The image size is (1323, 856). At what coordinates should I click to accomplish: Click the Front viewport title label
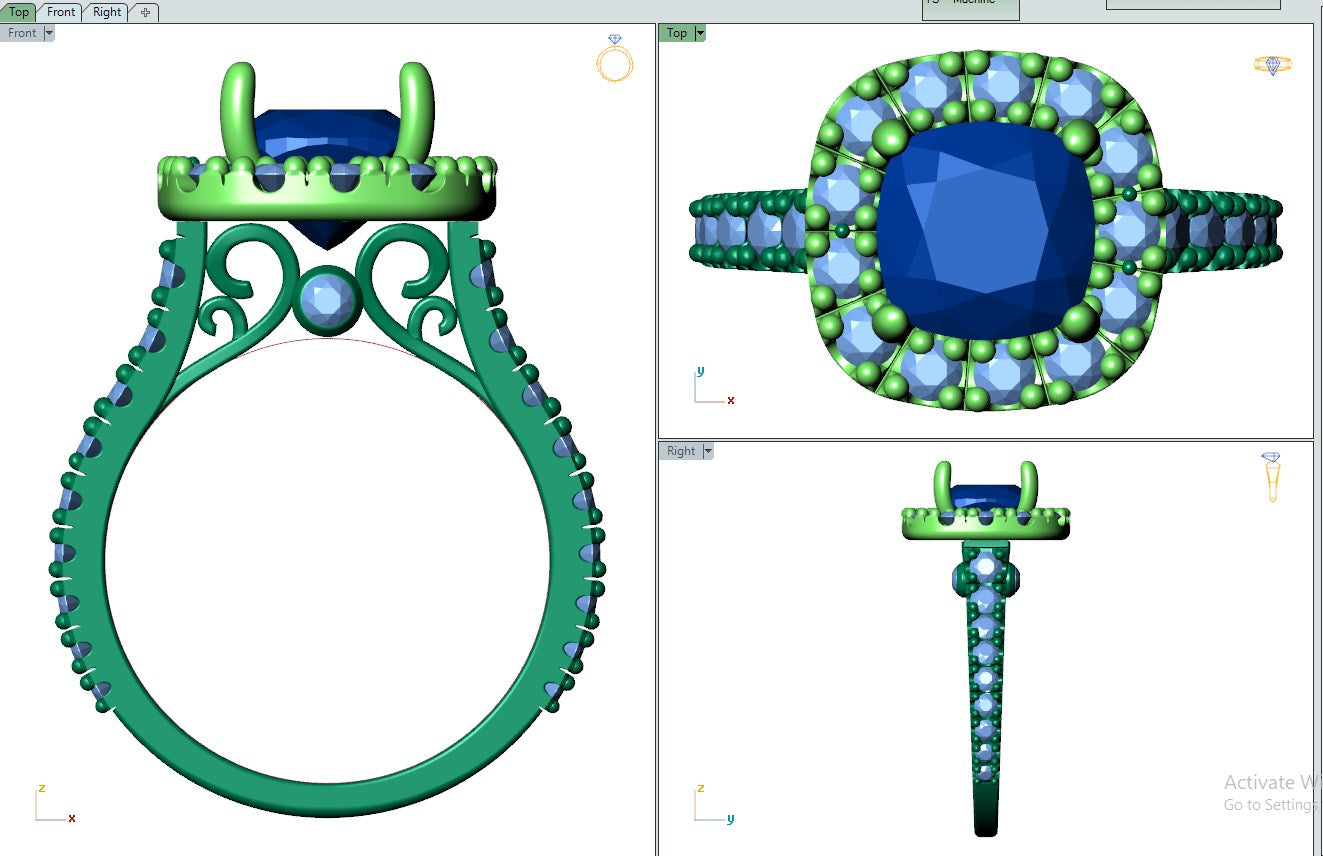22,33
